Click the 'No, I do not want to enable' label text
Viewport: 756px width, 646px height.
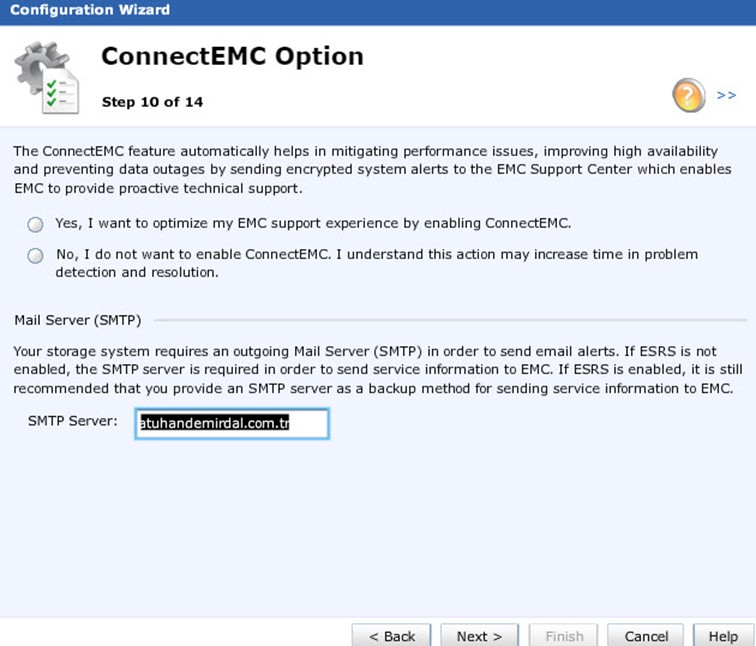(x=377, y=263)
